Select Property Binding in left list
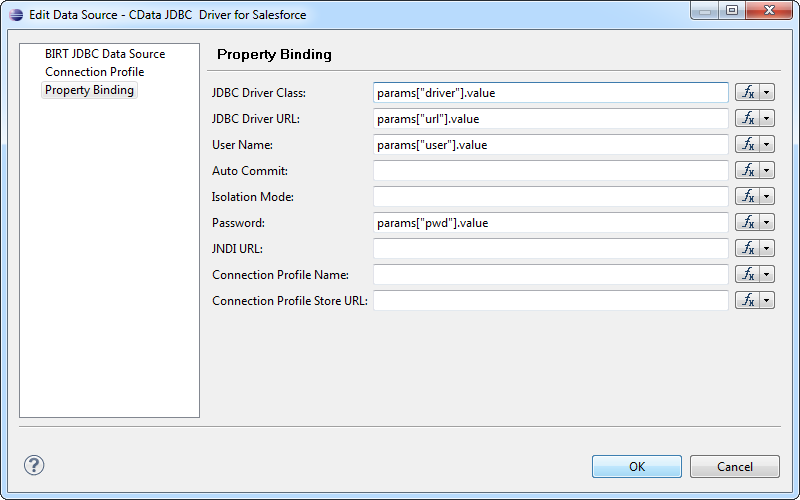Image resolution: width=800 pixels, height=500 pixels. [90, 90]
